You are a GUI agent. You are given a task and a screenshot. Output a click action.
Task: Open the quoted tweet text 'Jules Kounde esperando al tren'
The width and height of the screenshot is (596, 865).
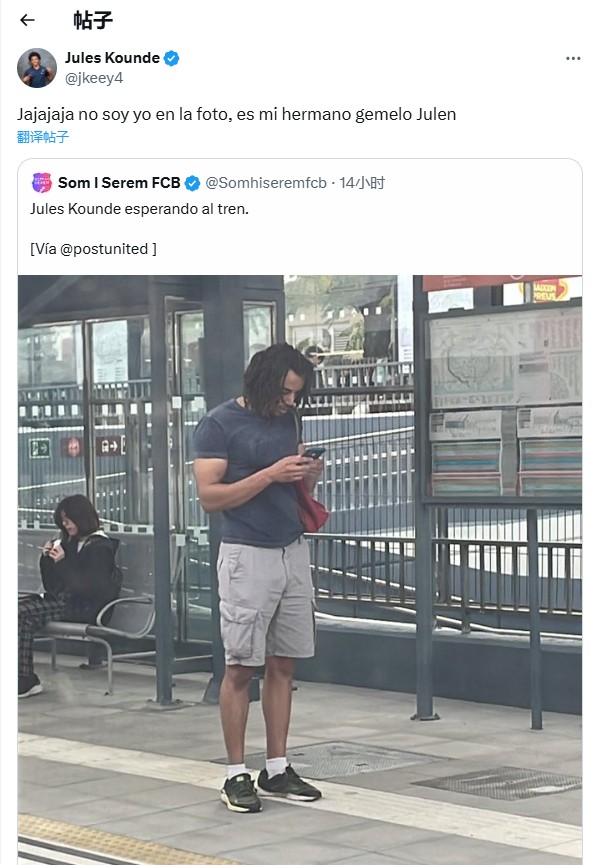click(x=139, y=209)
